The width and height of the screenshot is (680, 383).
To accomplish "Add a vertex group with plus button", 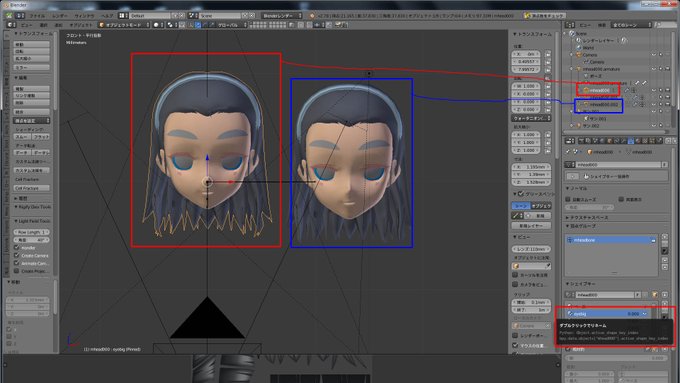I will (664, 237).
